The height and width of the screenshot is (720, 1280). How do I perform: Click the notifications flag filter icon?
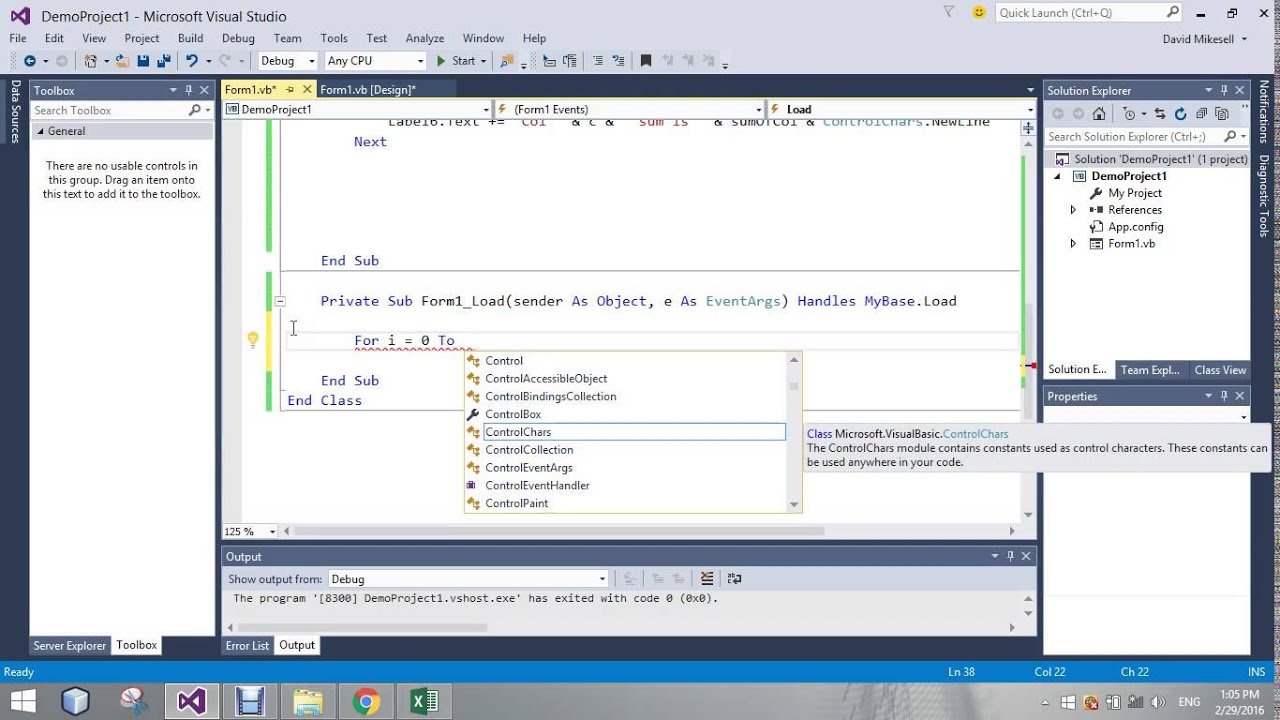pos(949,12)
